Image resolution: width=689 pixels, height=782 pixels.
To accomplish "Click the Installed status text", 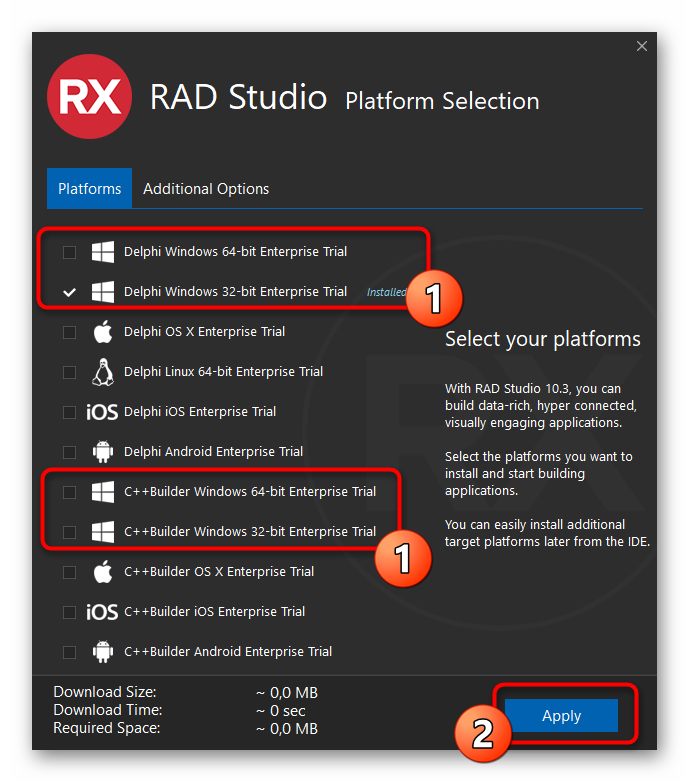I will (x=386, y=292).
